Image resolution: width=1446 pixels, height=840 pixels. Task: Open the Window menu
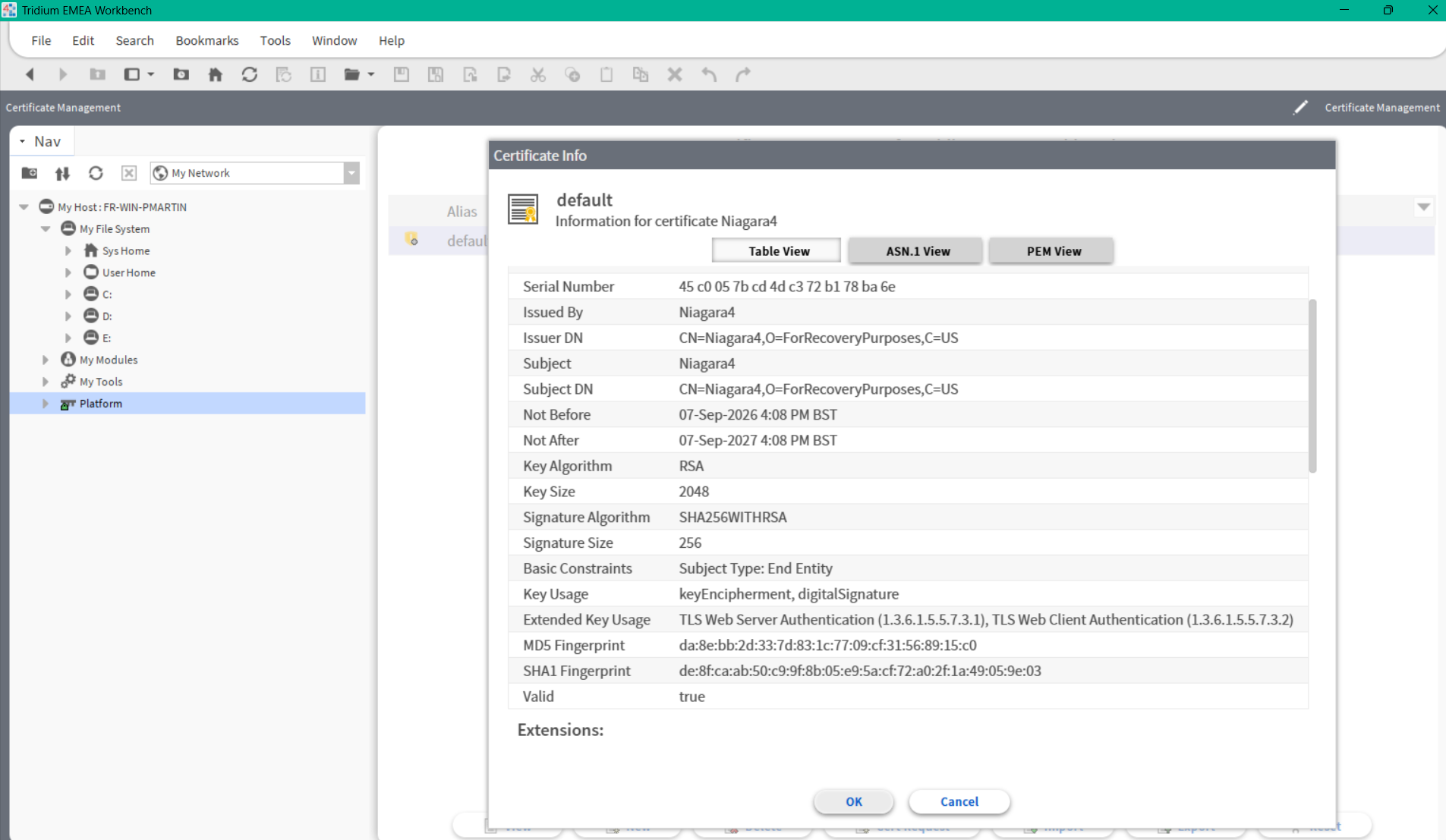pyautogui.click(x=334, y=40)
